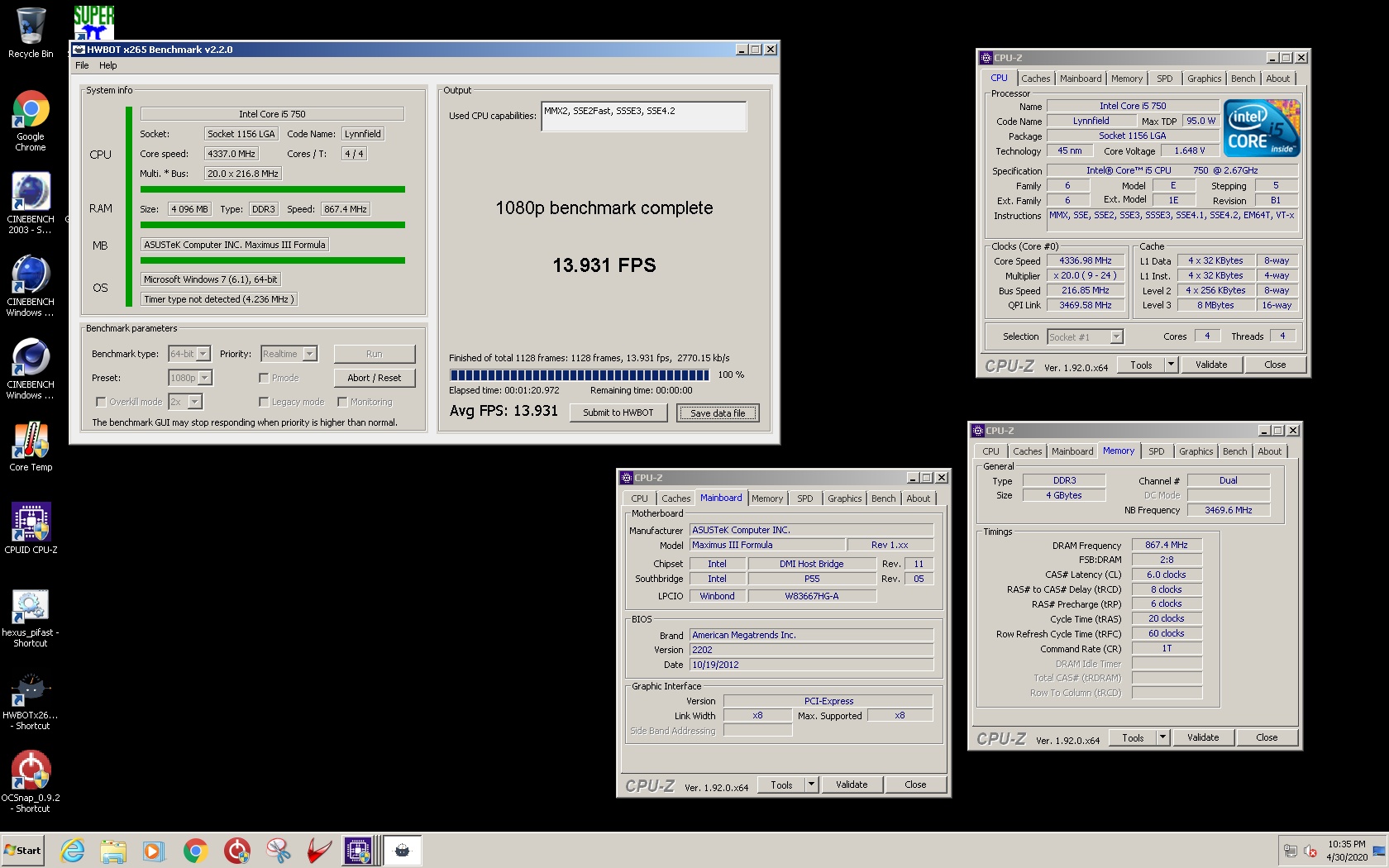Click the taskbar clock showing 10:35 PM
This screenshot has height=868, width=1389.
click(1347, 851)
